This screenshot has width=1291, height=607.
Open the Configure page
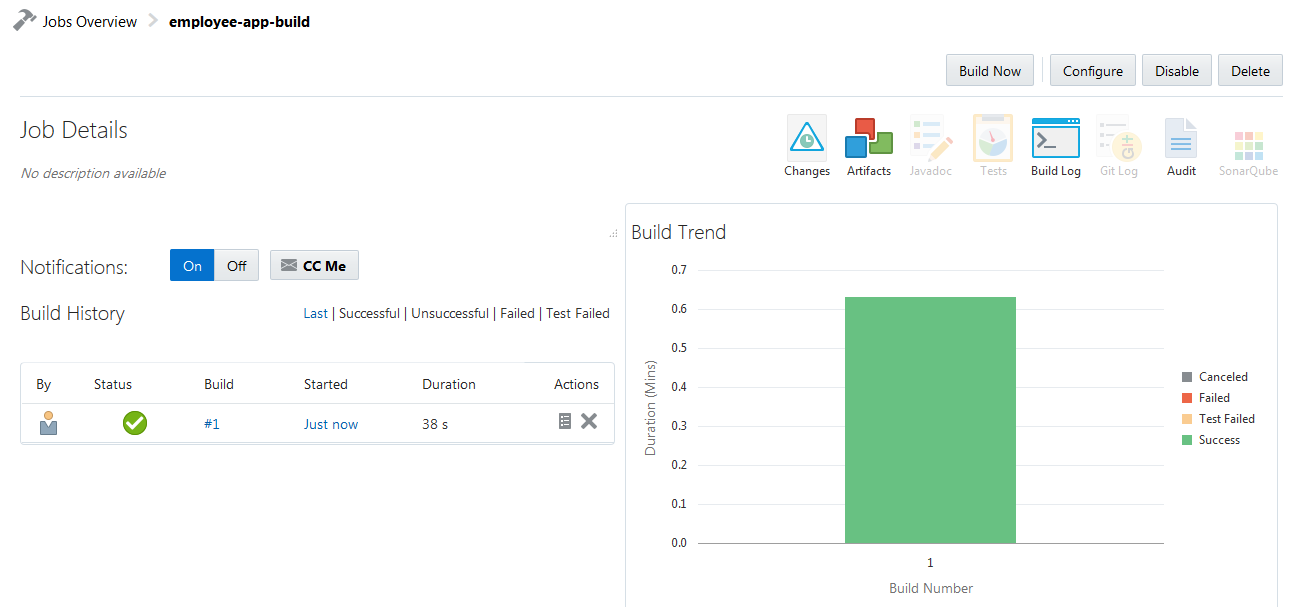point(1092,70)
